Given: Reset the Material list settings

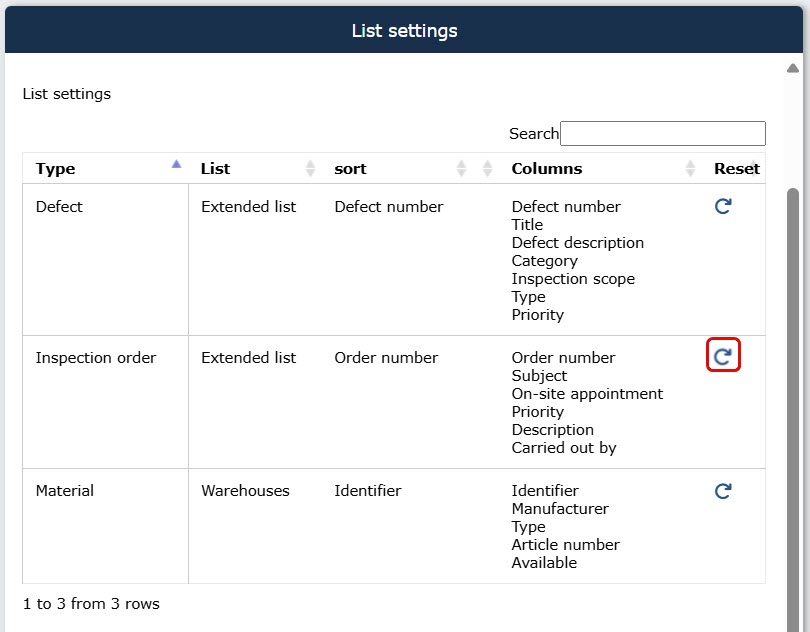Looking at the screenshot, I should click(723, 491).
